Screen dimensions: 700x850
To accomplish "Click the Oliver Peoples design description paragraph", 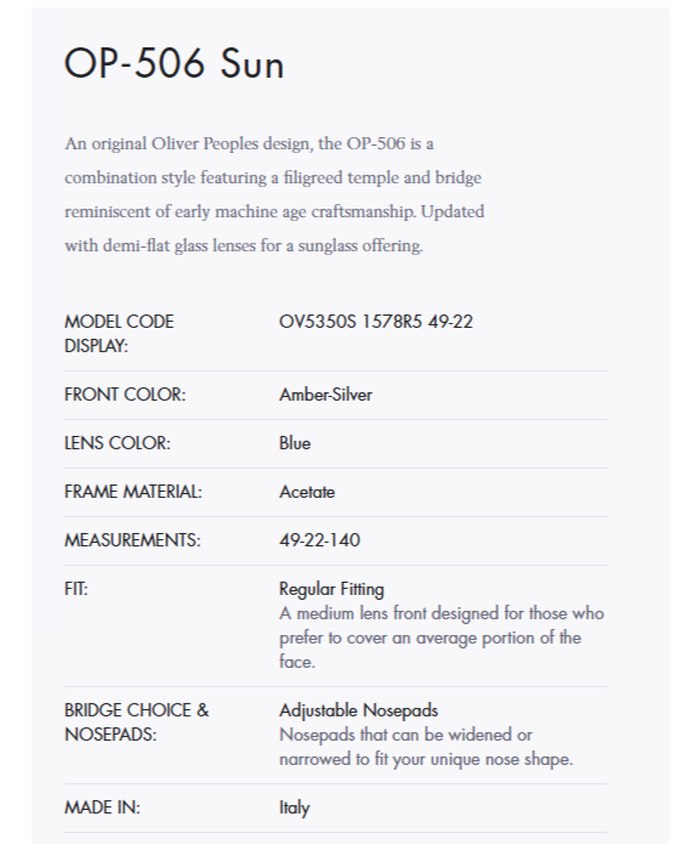I will point(274,194).
